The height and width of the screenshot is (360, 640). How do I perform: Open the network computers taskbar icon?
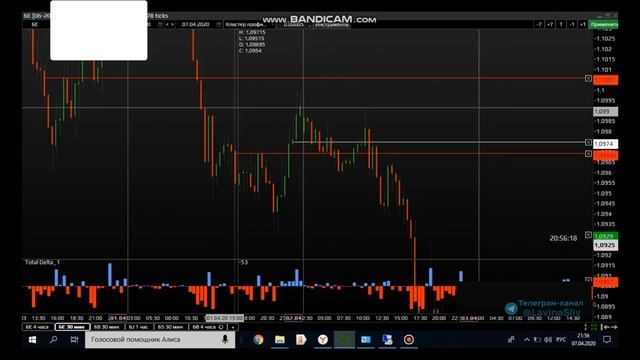387,340
